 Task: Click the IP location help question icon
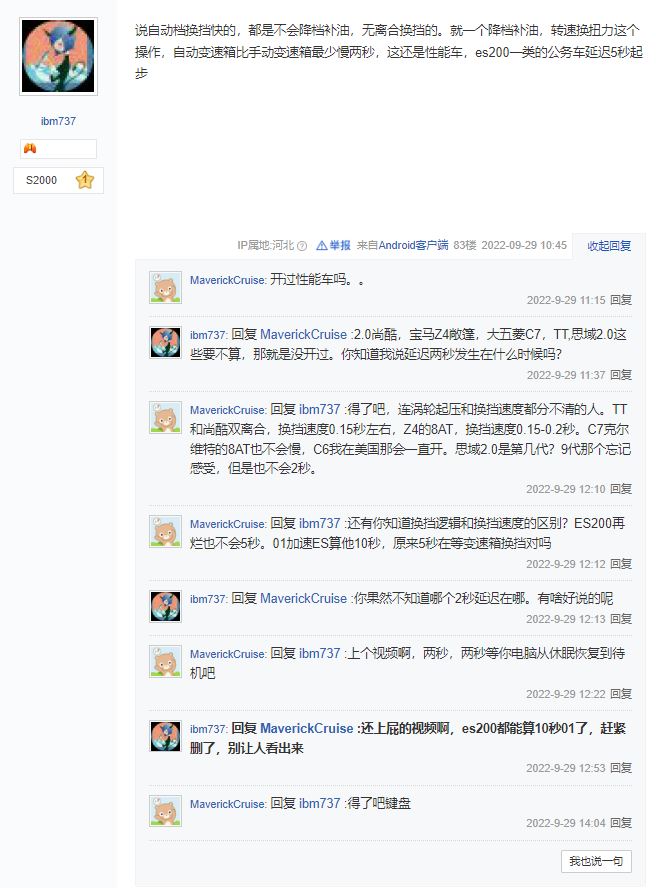click(x=302, y=246)
